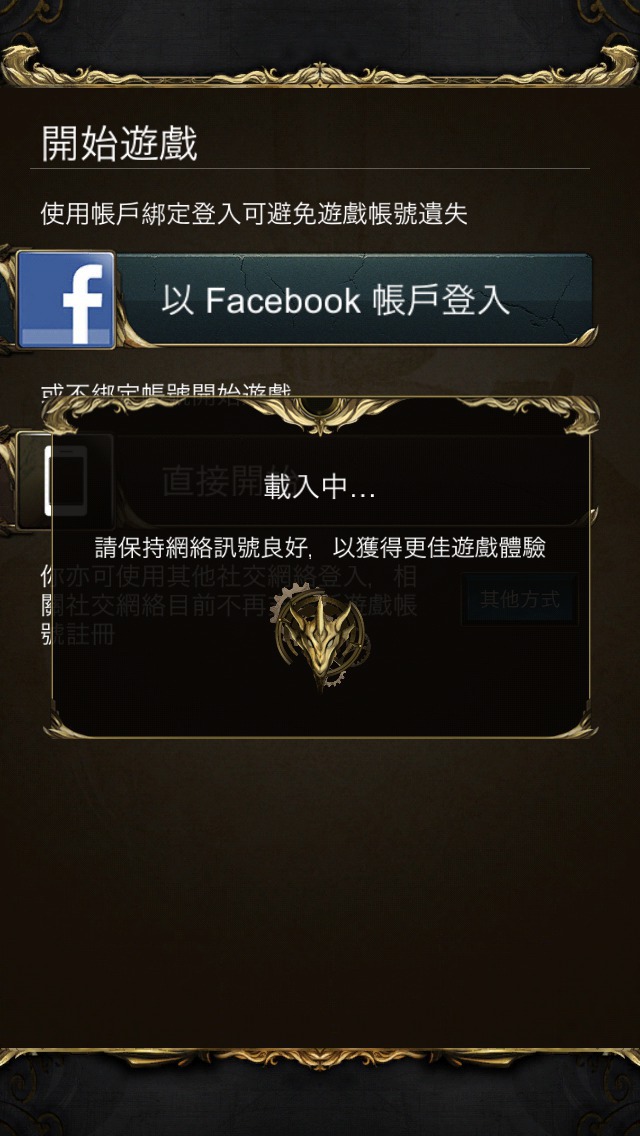Screen dimensions: 640x1136
Task: Tap the 使用帳戶綁定登入可避免遊戲帳號遺失 notice text
Action: coord(254,214)
